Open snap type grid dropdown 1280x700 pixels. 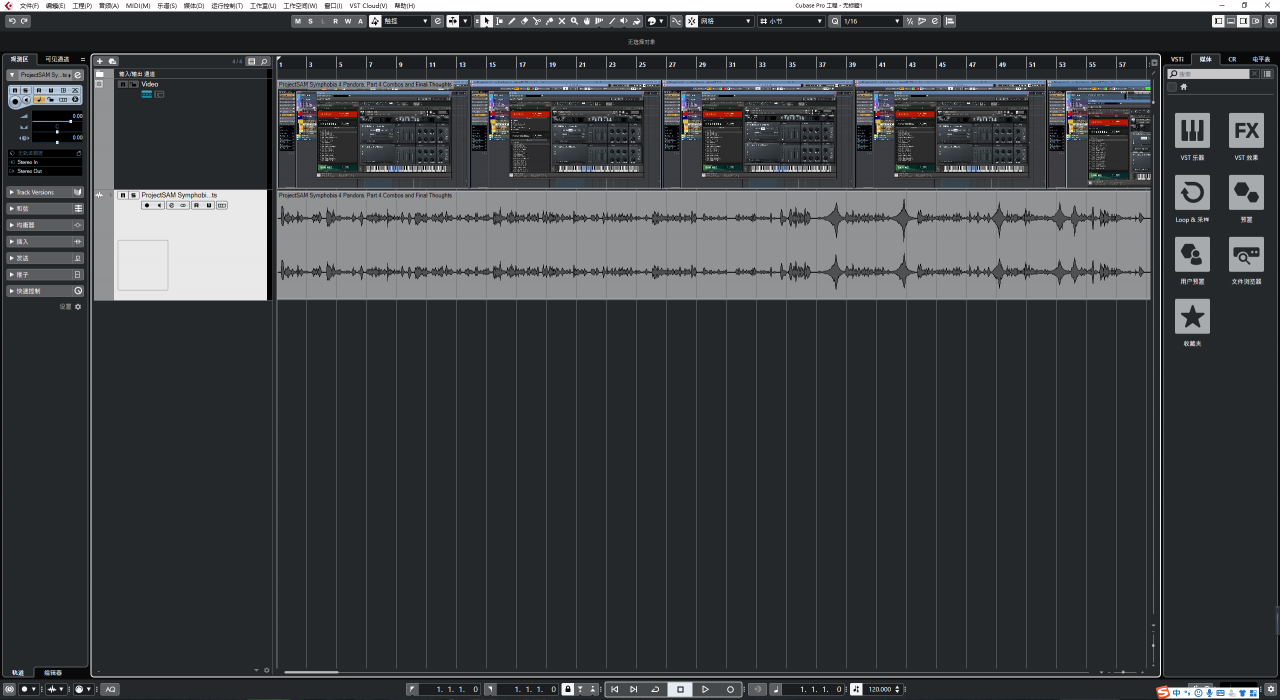(x=727, y=21)
